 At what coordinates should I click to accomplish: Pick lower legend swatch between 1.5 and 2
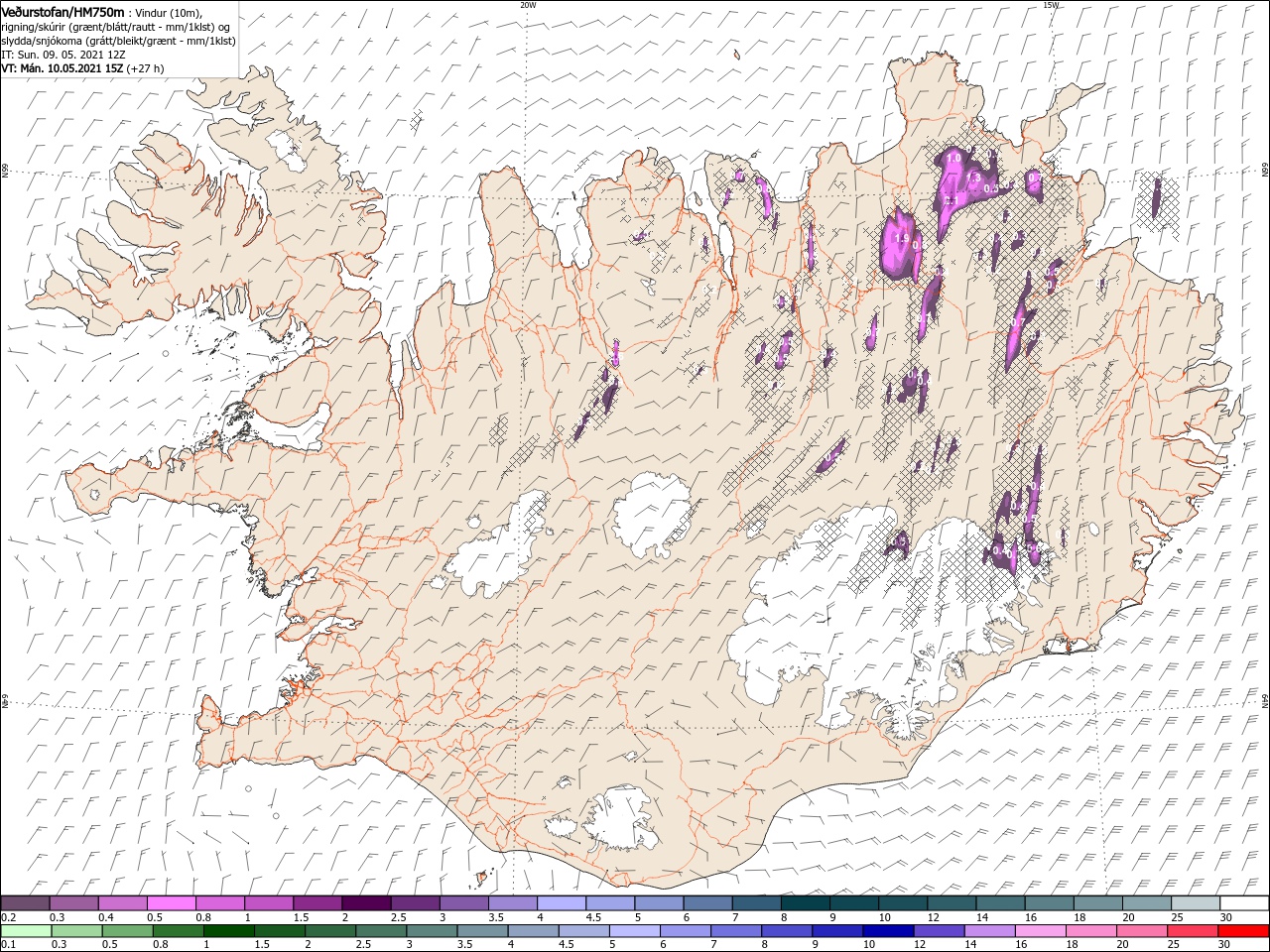281,931
